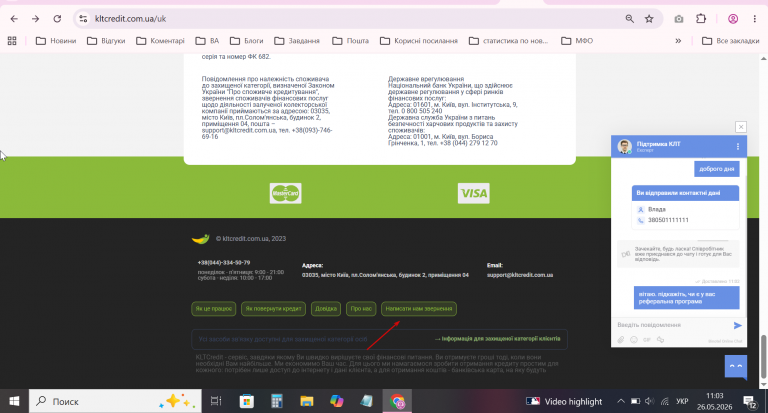Click the referral program chat message
Screen dimensions: 768x413
[687, 298]
